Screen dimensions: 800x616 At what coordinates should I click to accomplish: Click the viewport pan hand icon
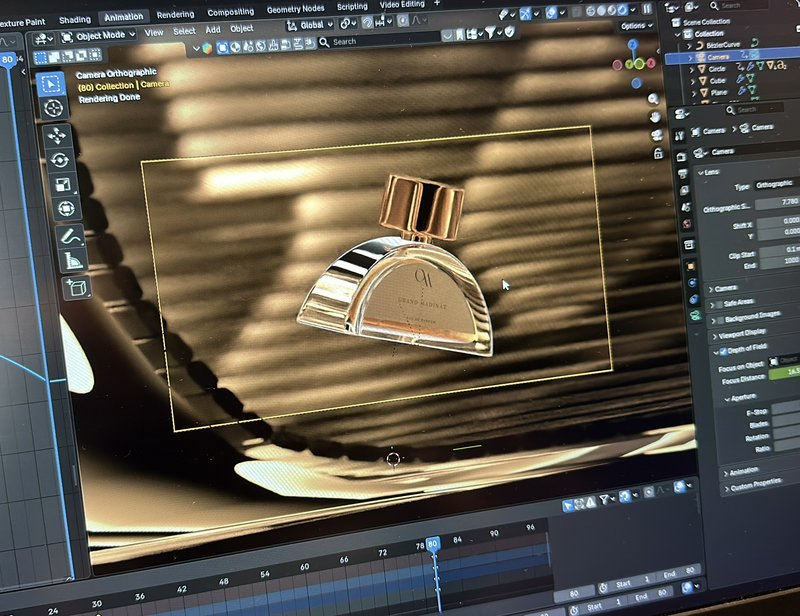[655, 117]
